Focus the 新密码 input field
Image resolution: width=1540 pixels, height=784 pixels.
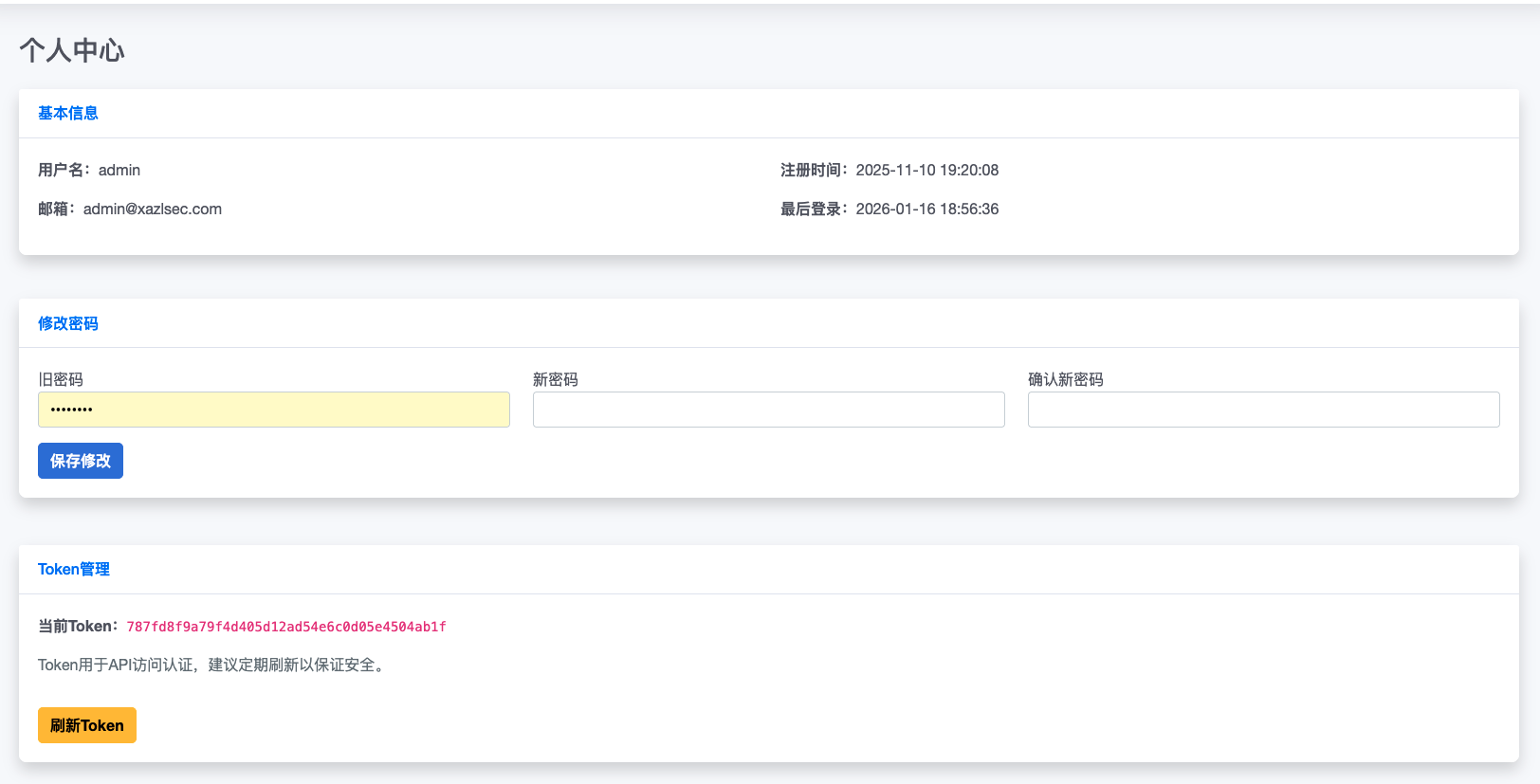(x=768, y=410)
